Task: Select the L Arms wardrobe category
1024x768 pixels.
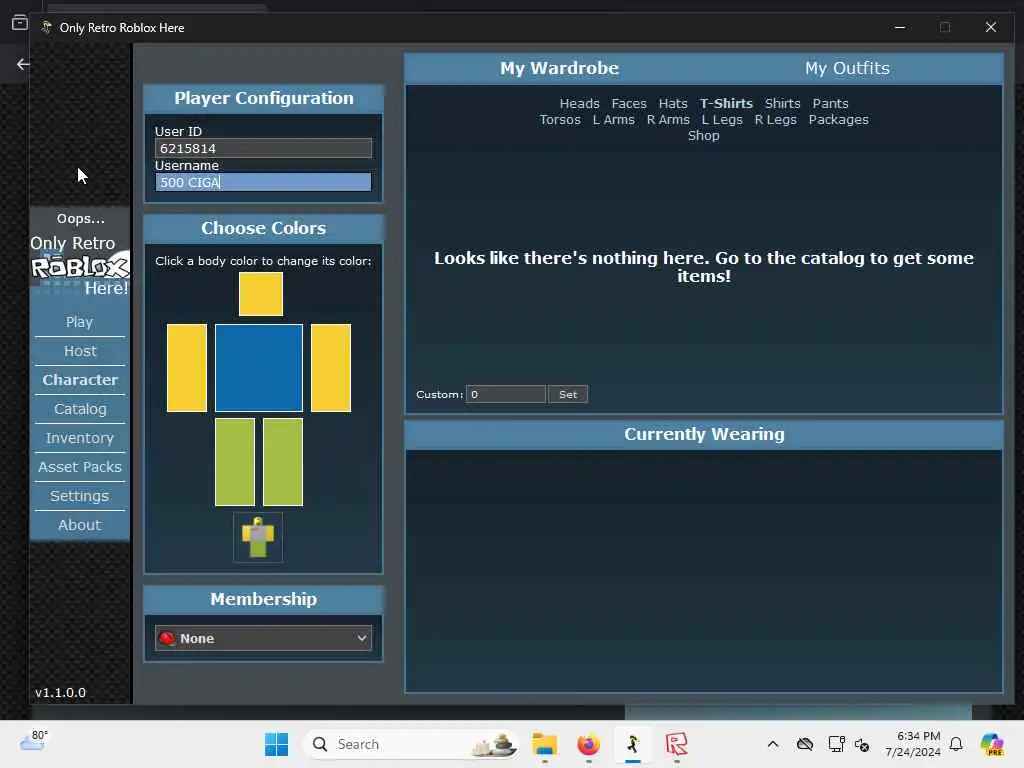Action: click(x=613, y=120)
